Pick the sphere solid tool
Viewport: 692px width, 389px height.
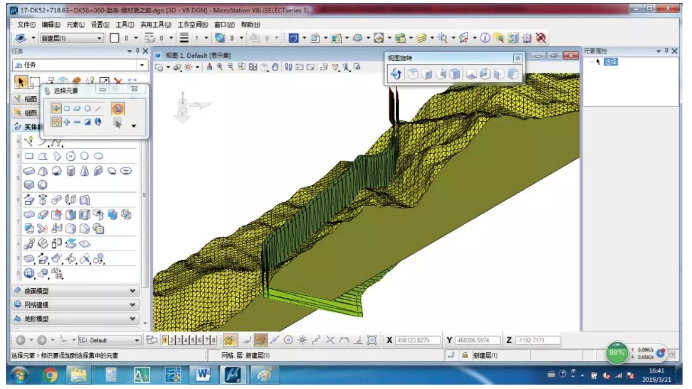tap(56, 171)
